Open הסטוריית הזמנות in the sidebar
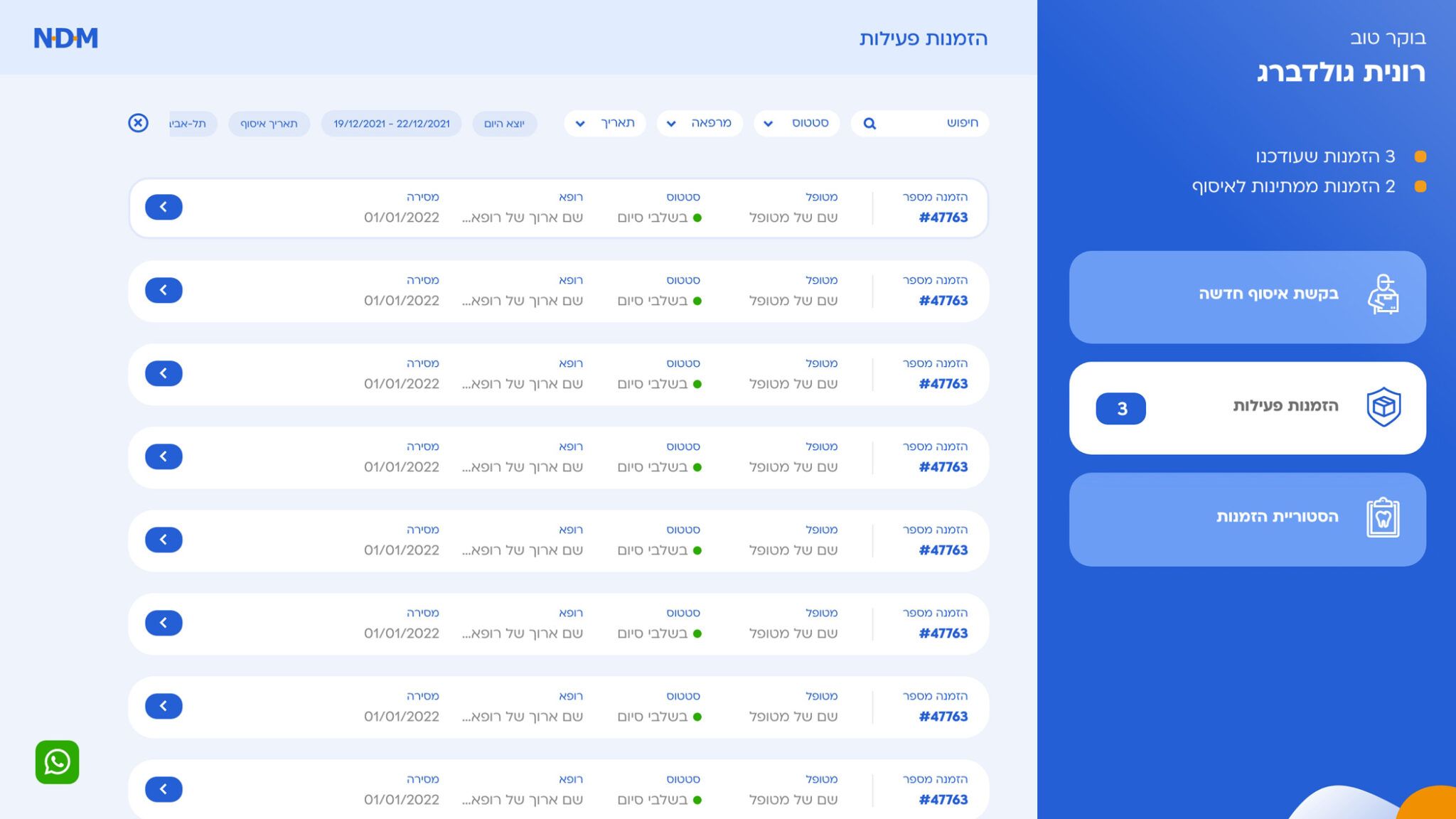Viewport: 1456px width, 819px height. (x=1248, y=520)
